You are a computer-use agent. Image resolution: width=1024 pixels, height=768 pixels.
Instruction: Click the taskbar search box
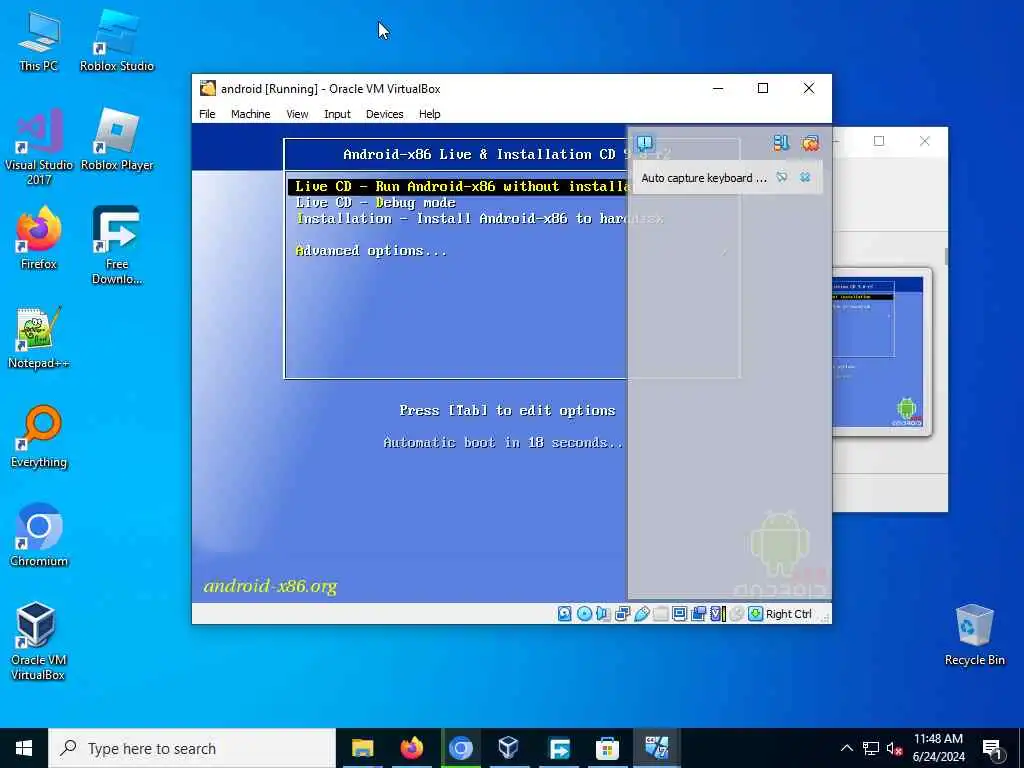pyautogui.click(x=192, y=748)
